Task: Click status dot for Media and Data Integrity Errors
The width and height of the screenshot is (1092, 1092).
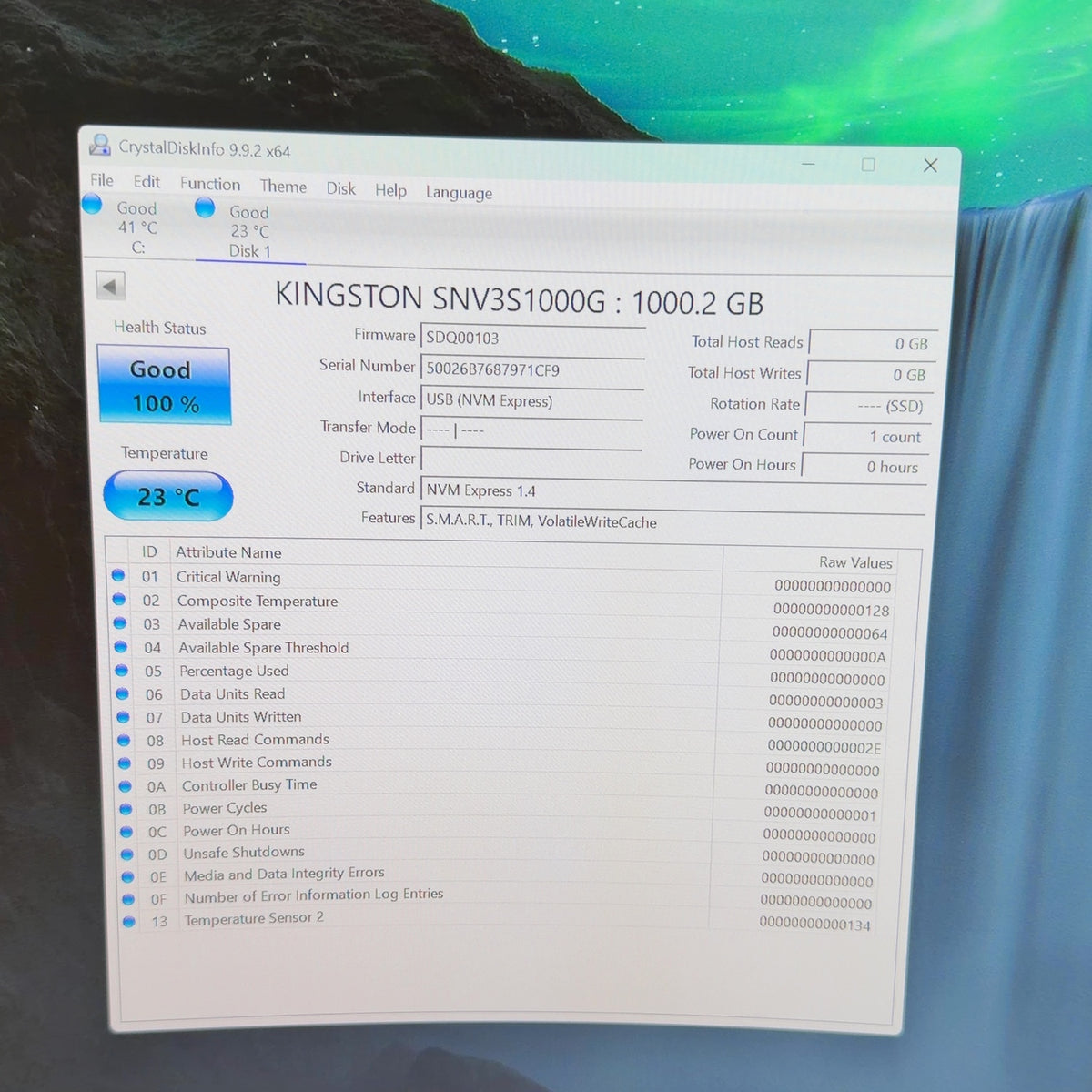Action: [x=128, y=876]
